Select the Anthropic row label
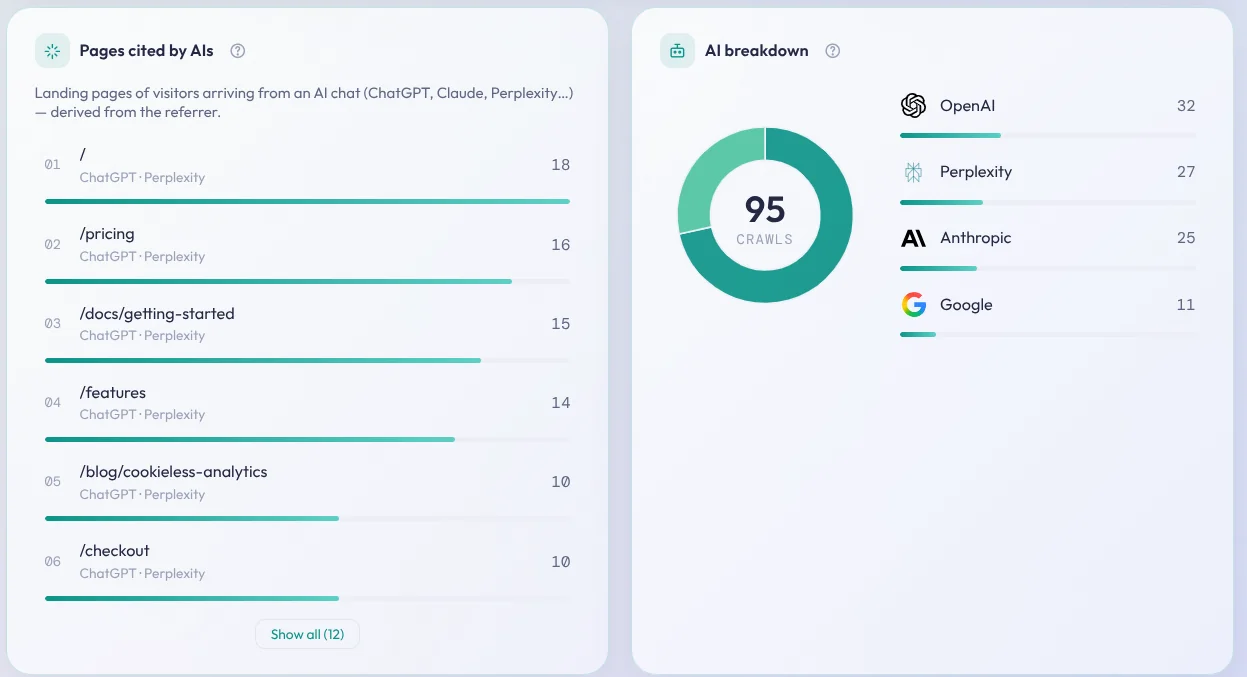The width and height of the screenshot is (1247, 677). pos(976,238)
